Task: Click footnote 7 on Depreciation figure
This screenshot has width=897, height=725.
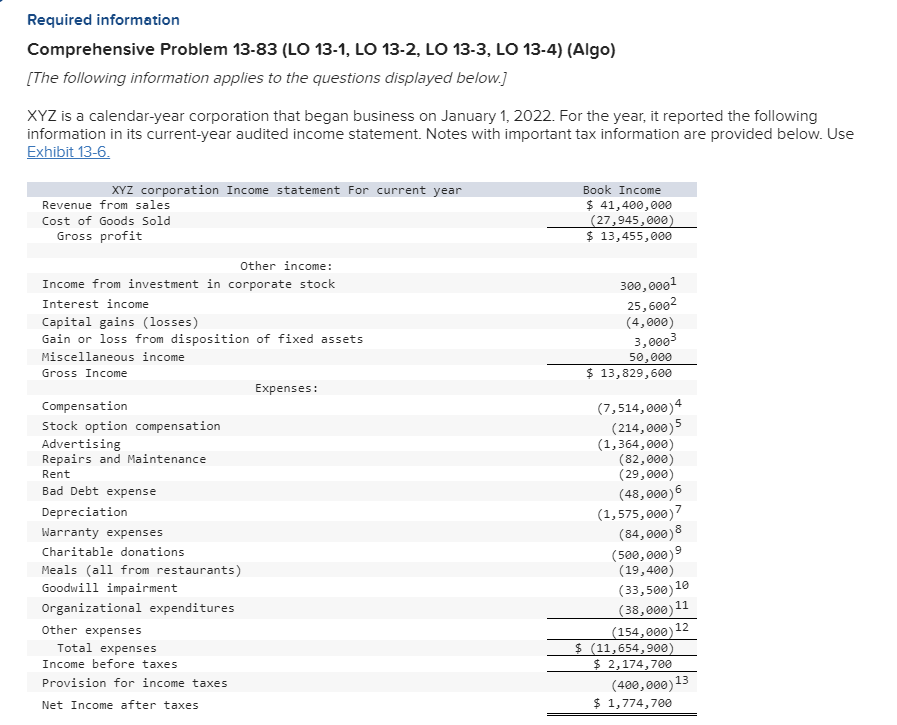Action: 680,508
